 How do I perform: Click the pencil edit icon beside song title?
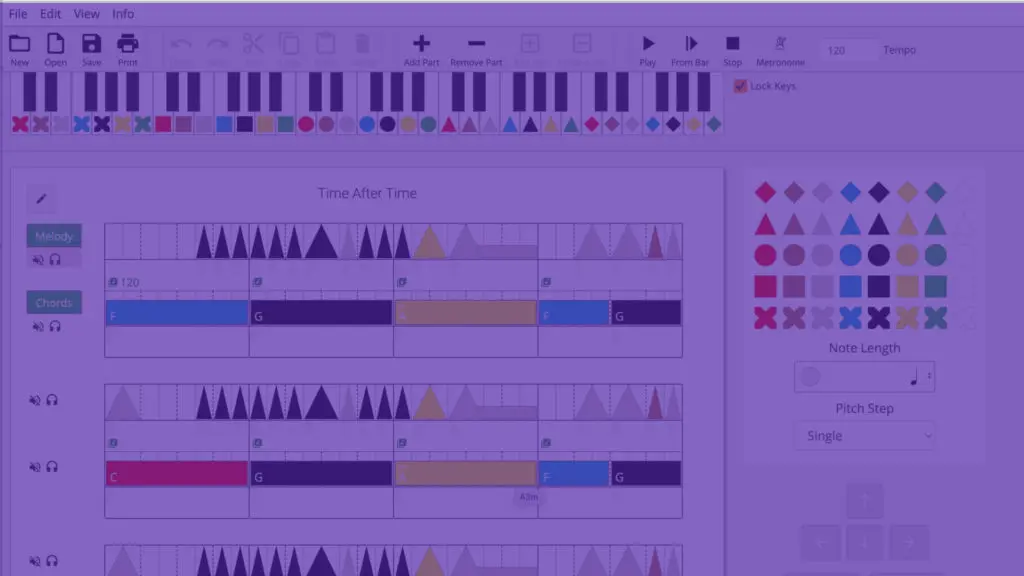pos(42,199)
